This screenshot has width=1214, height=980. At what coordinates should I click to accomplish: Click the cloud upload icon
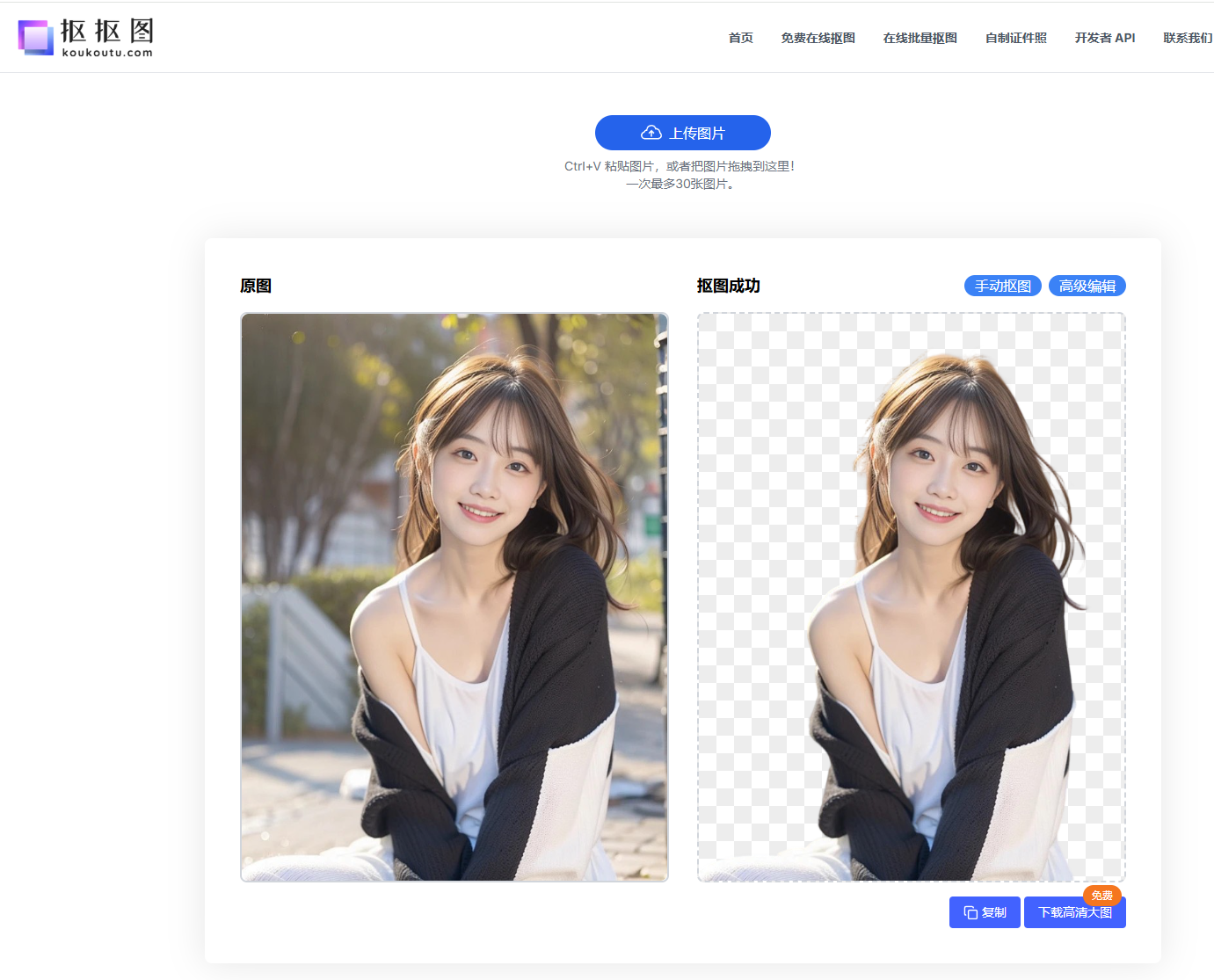(651, 133)
